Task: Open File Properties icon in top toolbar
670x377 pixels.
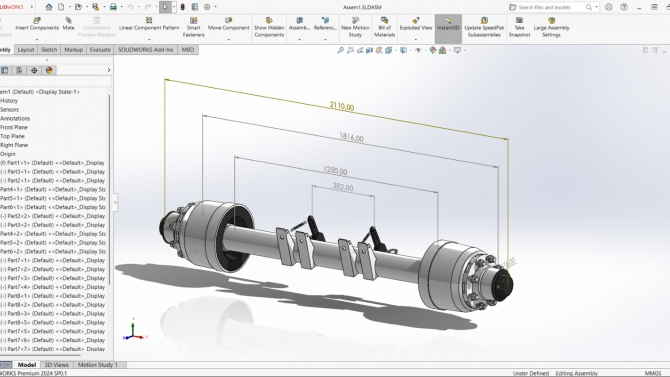Action: [x=195, y=7]
